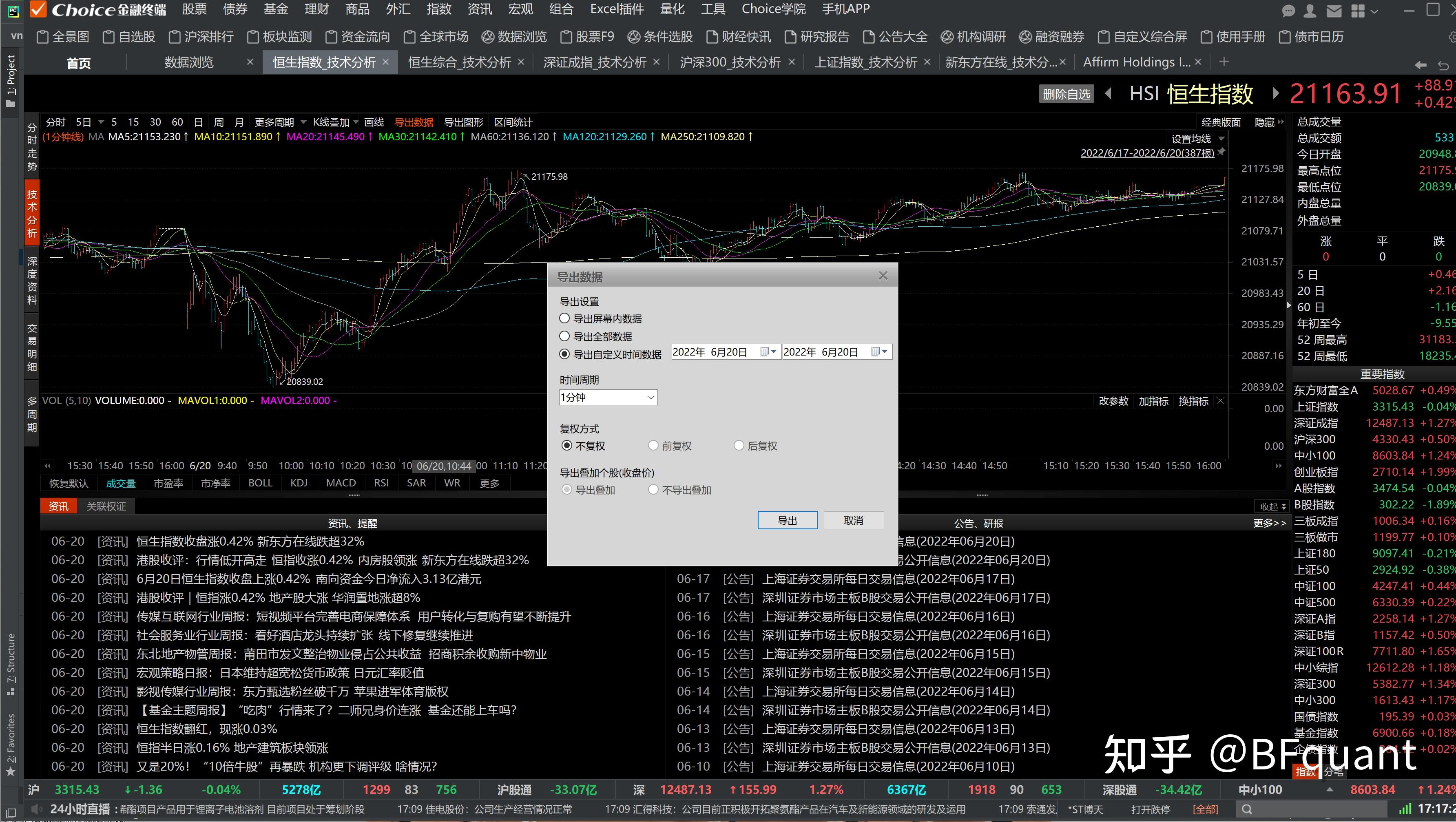Viewport: 1456px width, 822px height.
Task: Click the 导出 button in dialog
Action: (x=788, y=520)
